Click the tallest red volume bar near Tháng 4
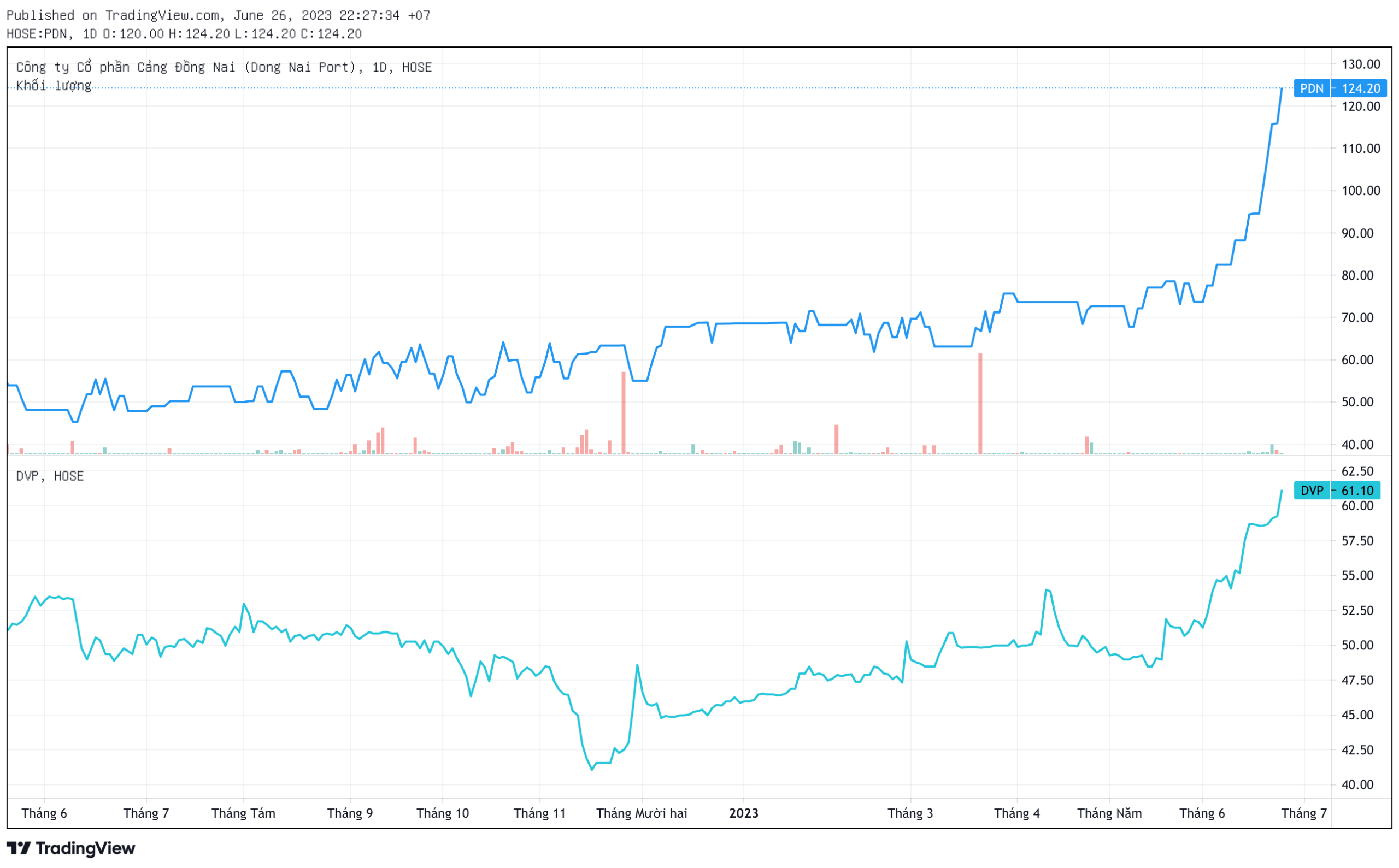Screen dimensions: 1399x868 tap(981, 405)
